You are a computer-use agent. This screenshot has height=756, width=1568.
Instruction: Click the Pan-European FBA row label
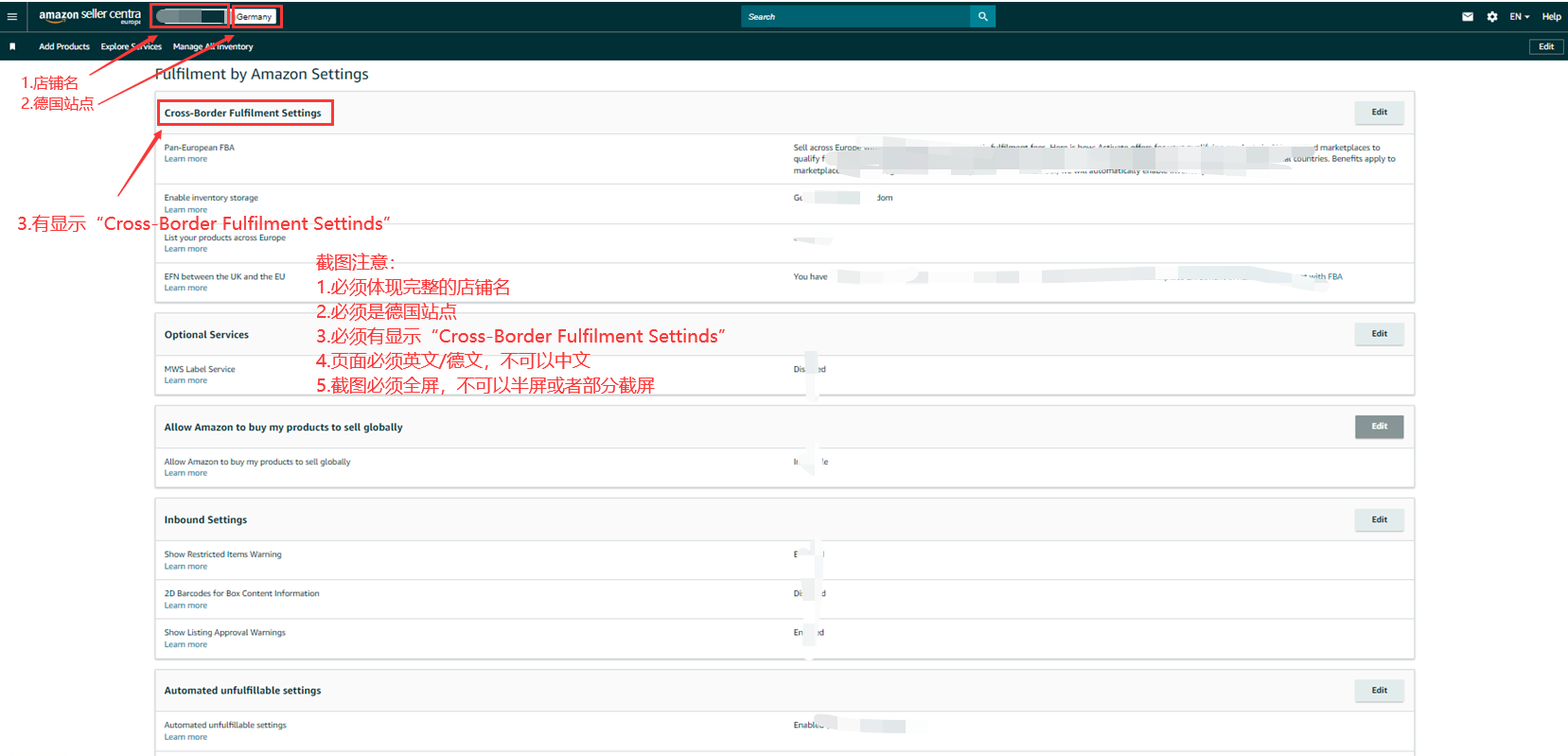[x=200, y=148]
